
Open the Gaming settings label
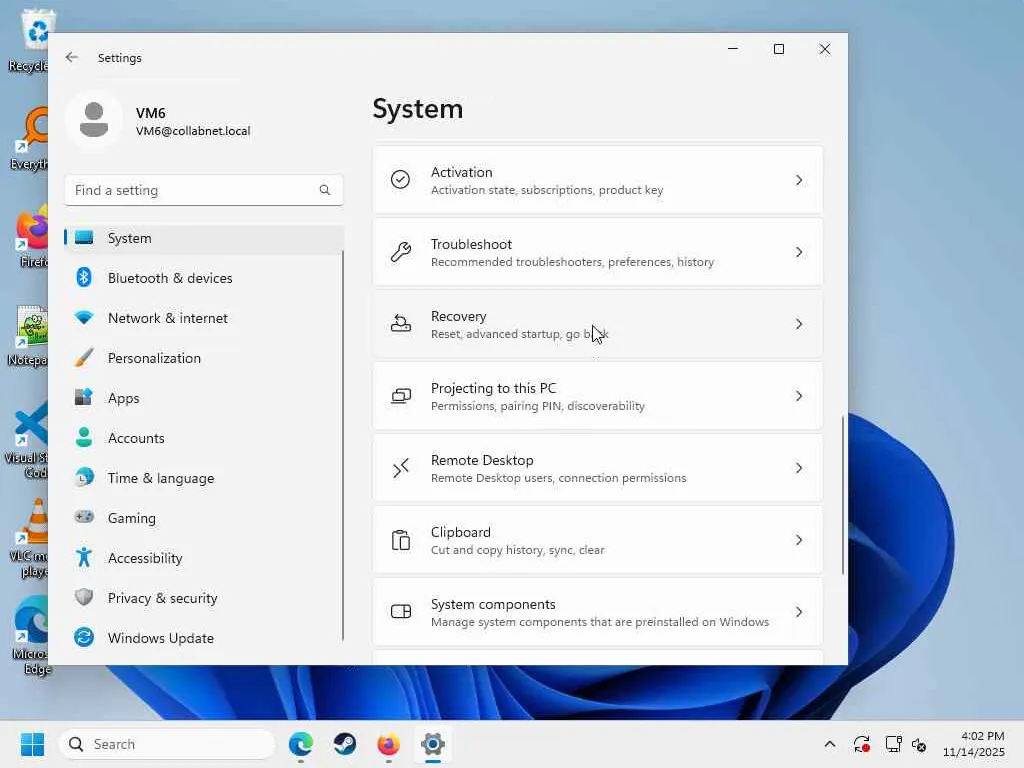tap(131, 518)
